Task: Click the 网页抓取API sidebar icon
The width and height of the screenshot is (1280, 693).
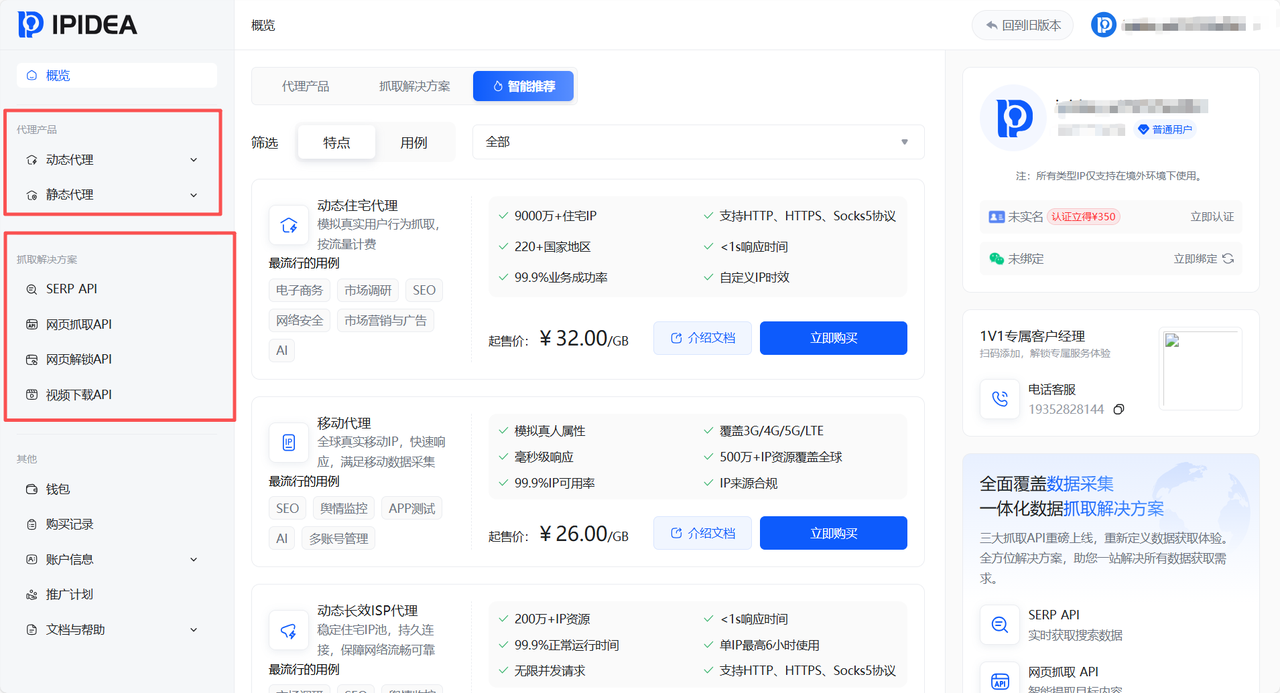Action: 32,324
